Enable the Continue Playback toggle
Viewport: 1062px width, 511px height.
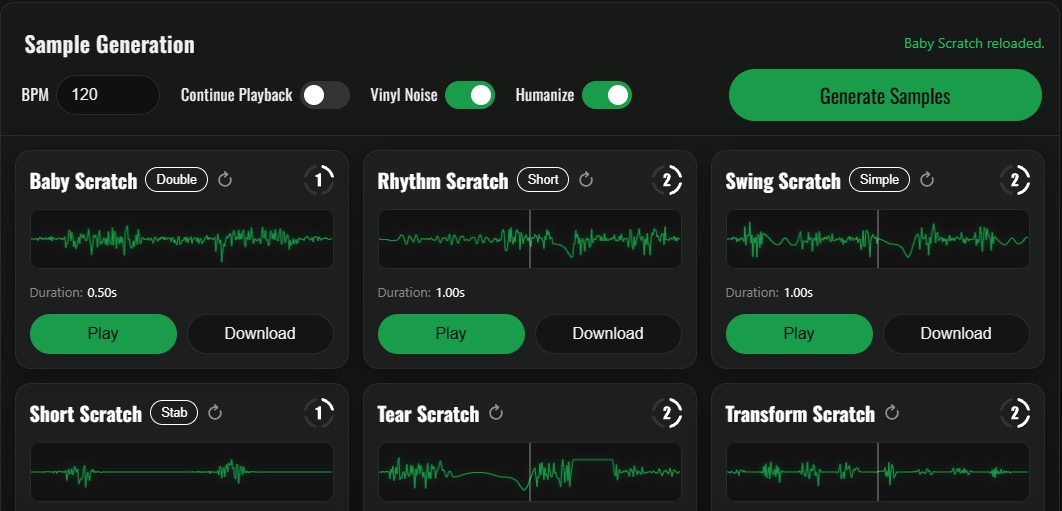click(x=325, y=95)
